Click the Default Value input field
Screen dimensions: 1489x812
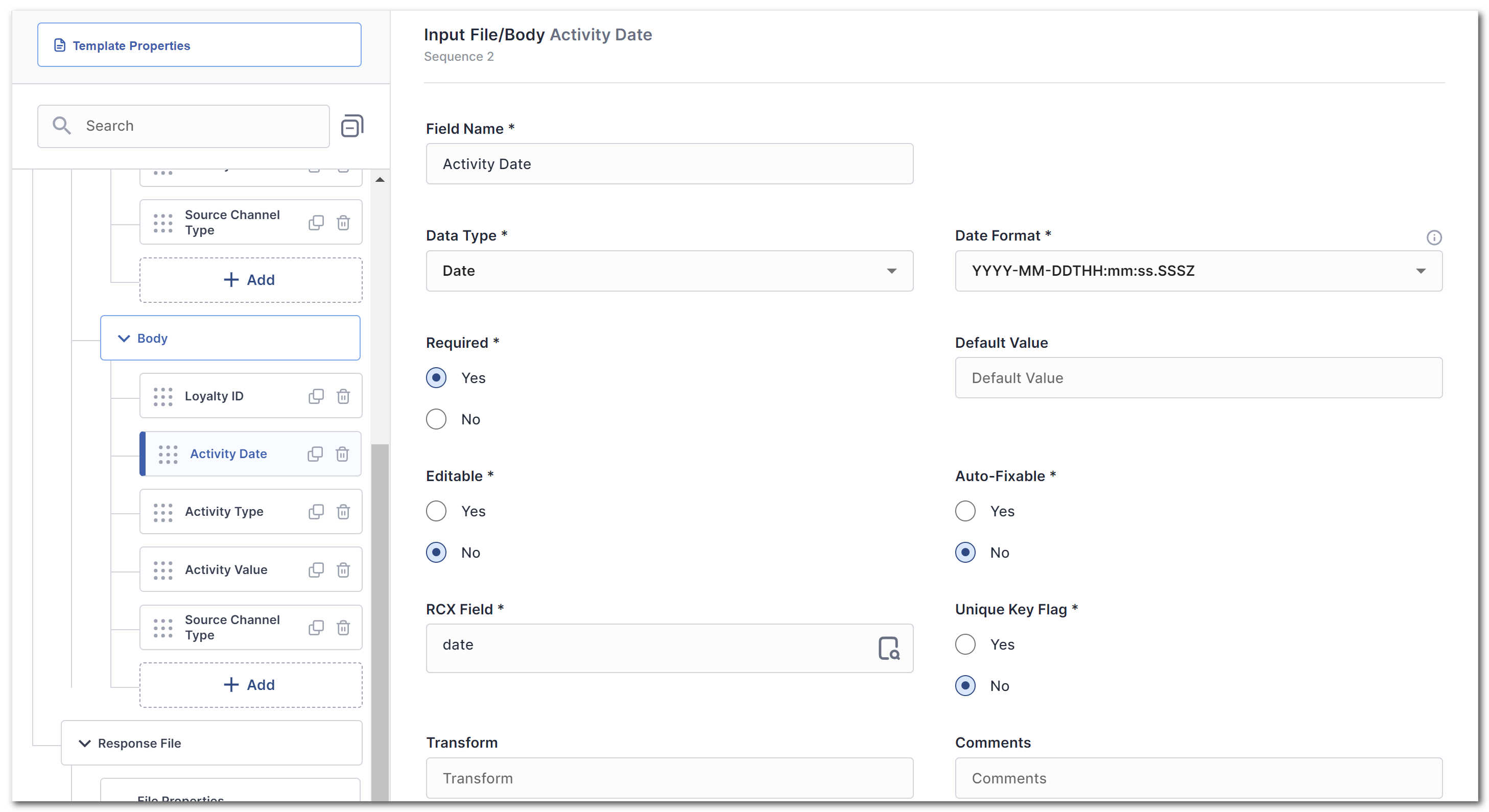[1198, 378]
